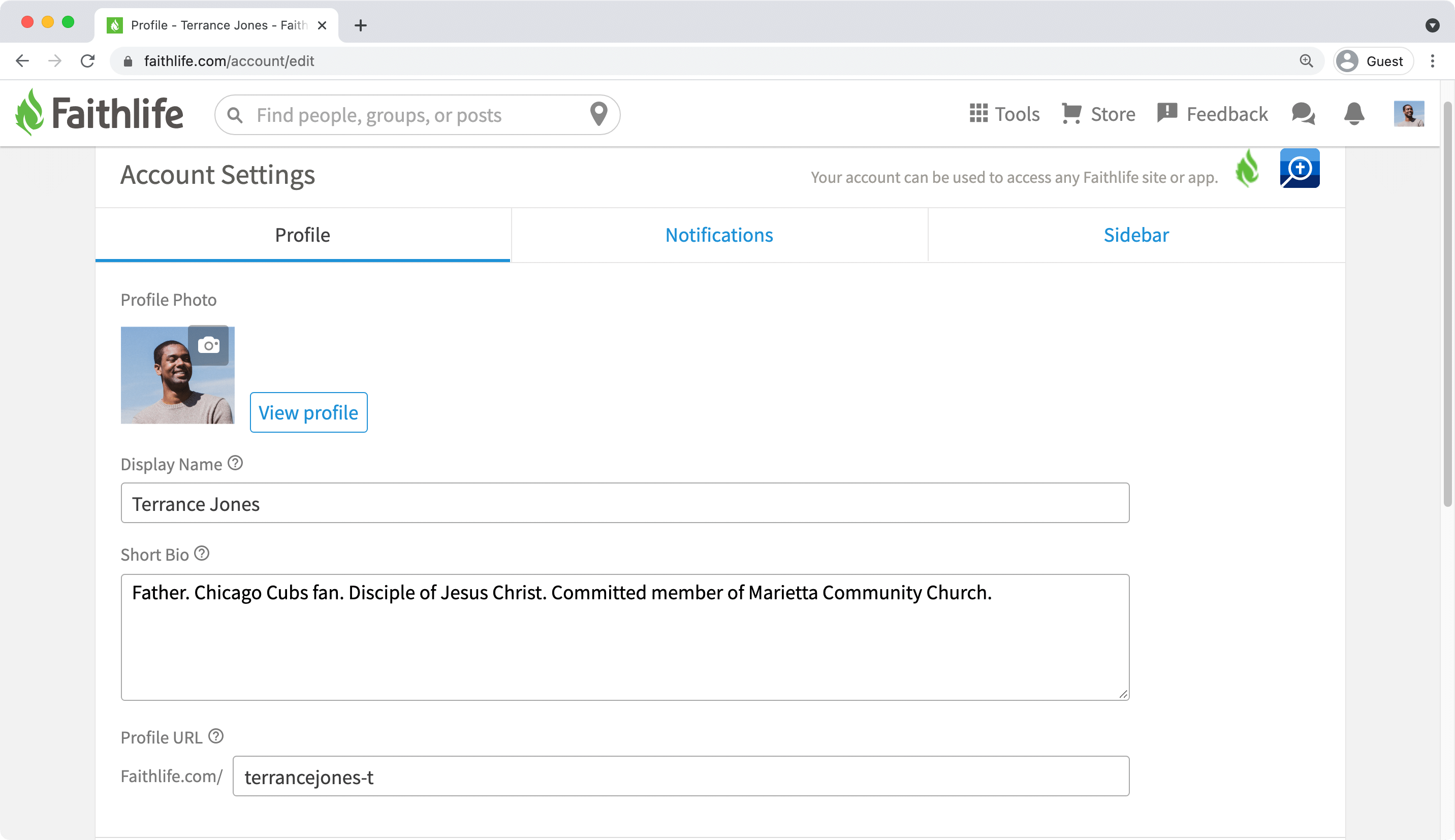Open the Store link
Viewport: 1455px width, 840px height.
pyautogui.click(x=1098, y=114)
